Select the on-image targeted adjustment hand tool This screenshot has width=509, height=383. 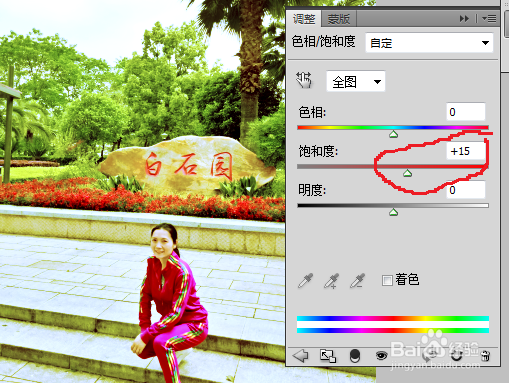tap(304, 81)
